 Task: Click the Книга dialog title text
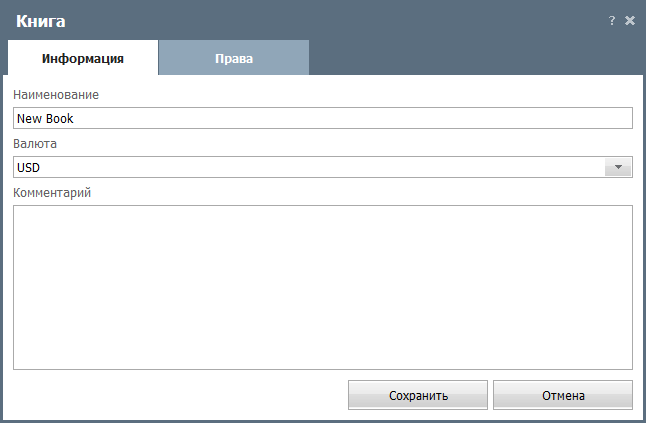click(x=41, y=21)
